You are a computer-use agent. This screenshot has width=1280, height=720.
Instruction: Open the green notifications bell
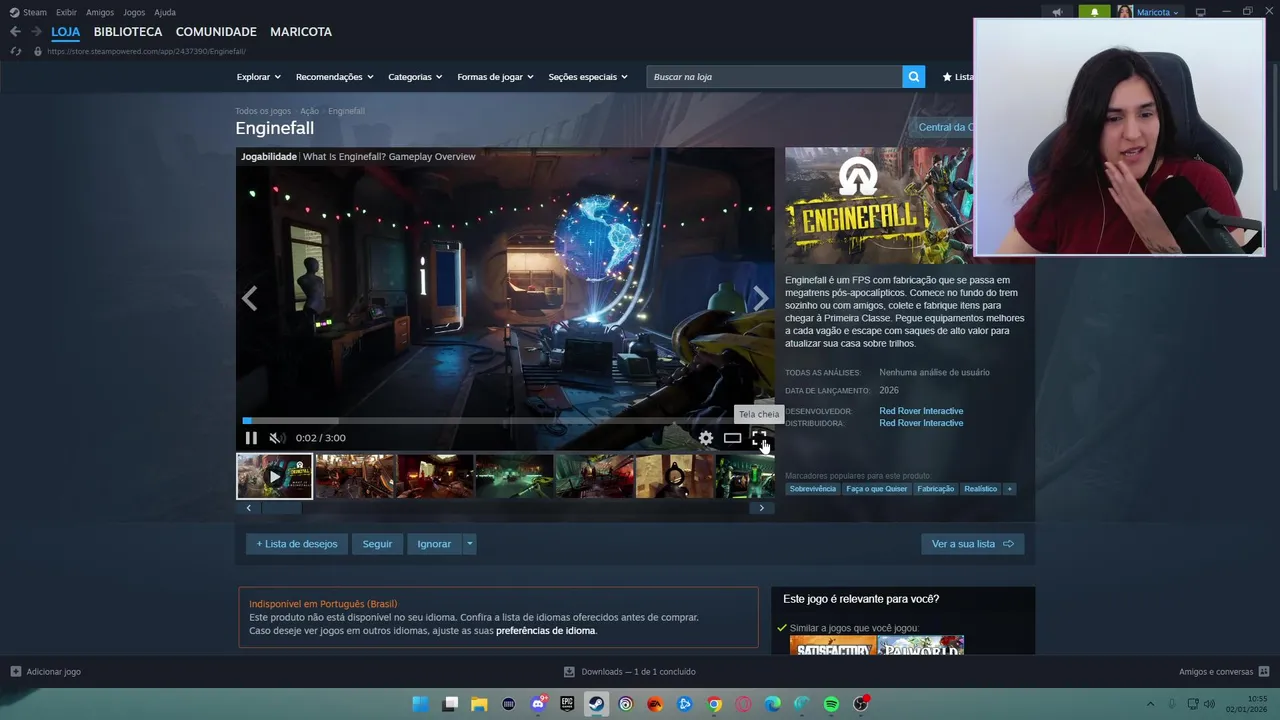[x=1094, y=12]
